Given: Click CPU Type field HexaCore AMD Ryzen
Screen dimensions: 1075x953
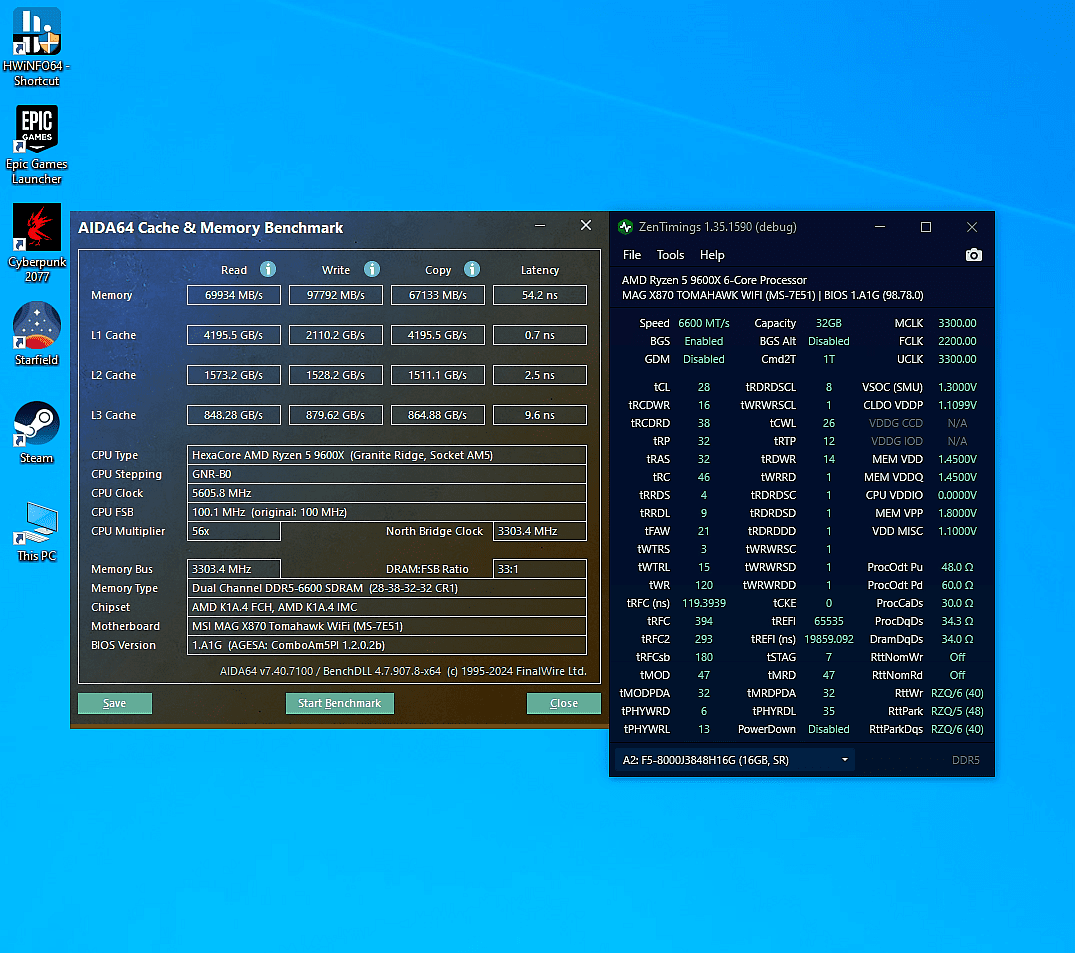Looking at the screenshot, I should (387, 455).
